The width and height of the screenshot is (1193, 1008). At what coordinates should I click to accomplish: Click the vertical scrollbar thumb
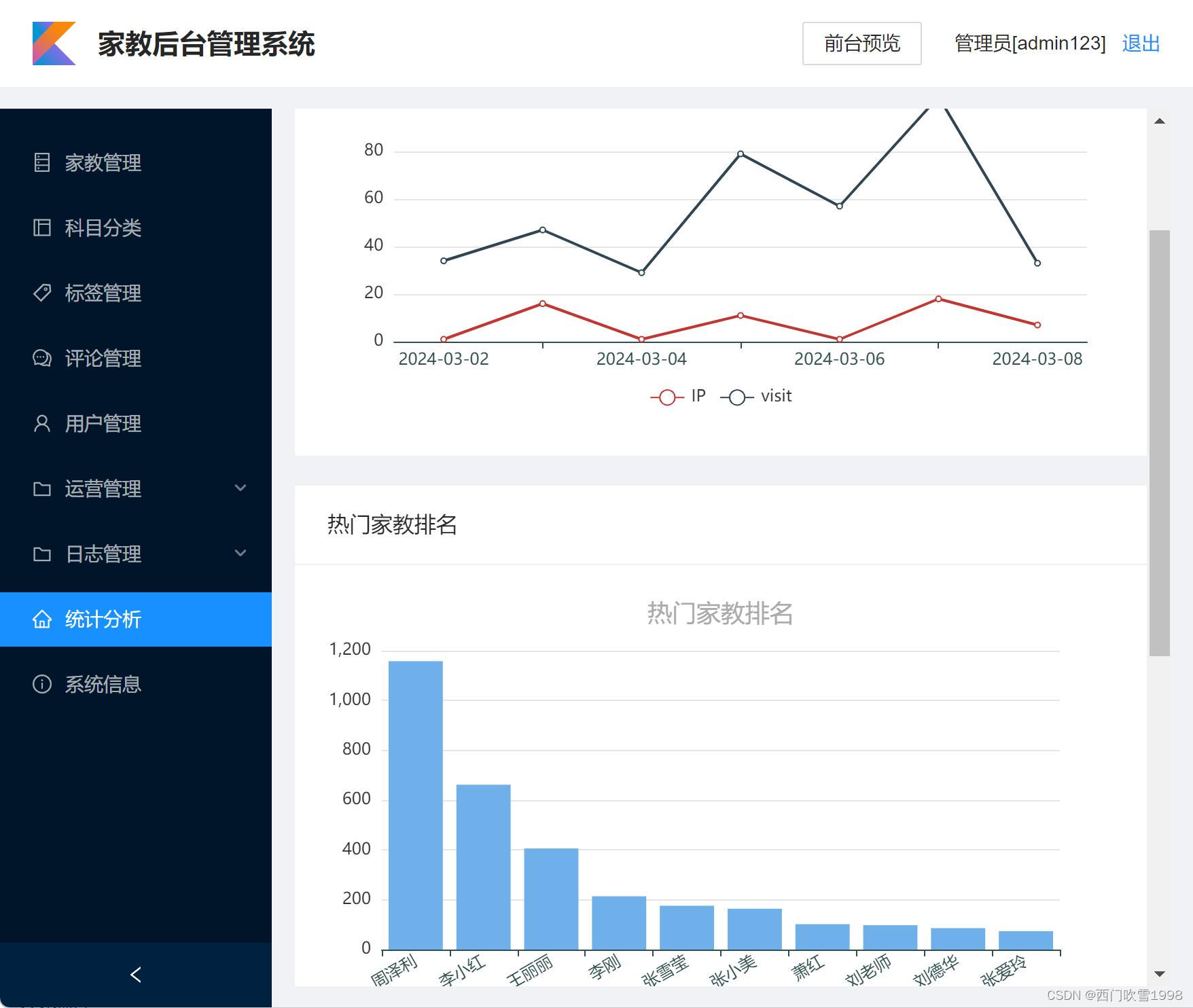(1160, 443)
